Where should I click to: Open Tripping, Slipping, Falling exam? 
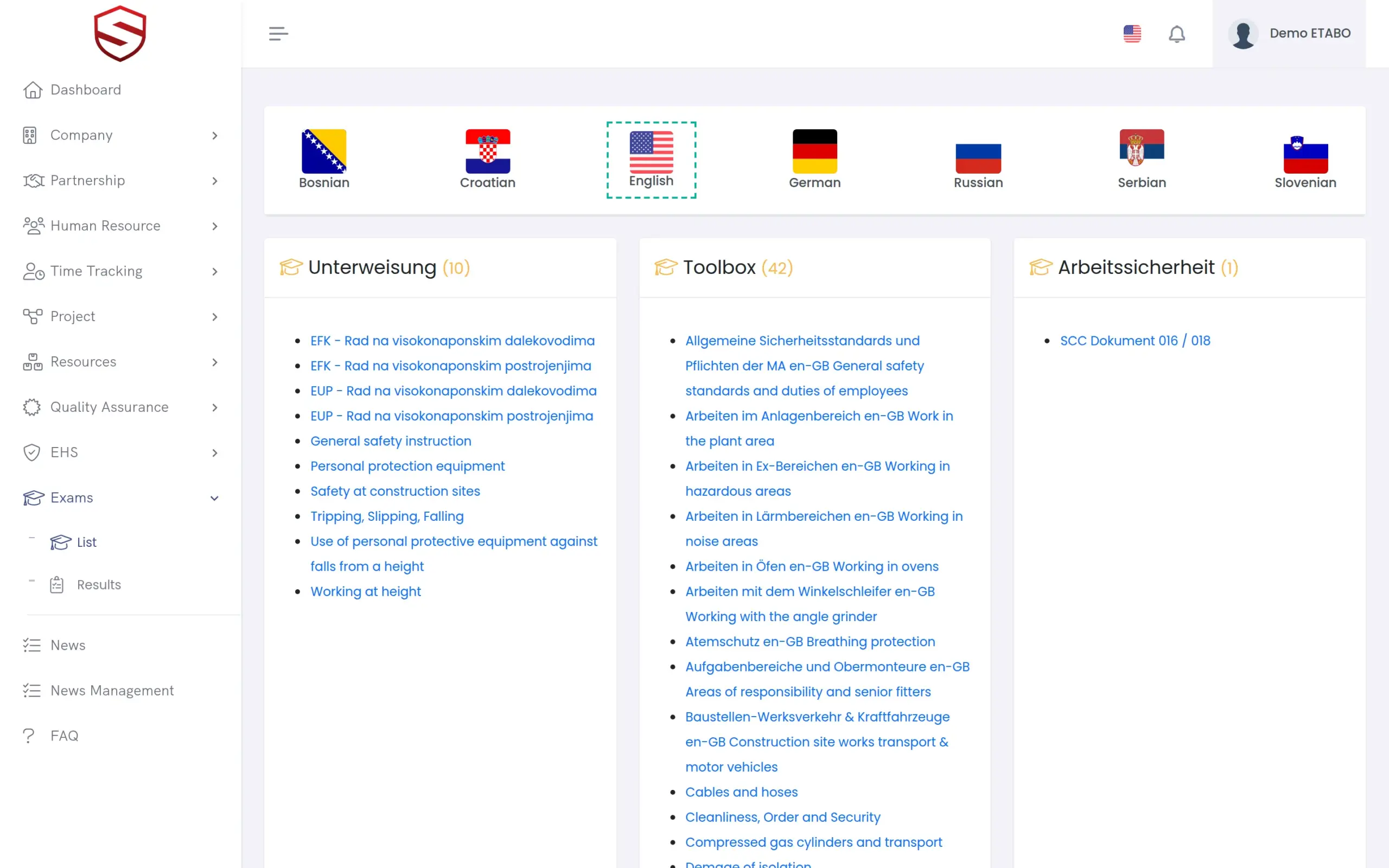click(x=387, y=516)
